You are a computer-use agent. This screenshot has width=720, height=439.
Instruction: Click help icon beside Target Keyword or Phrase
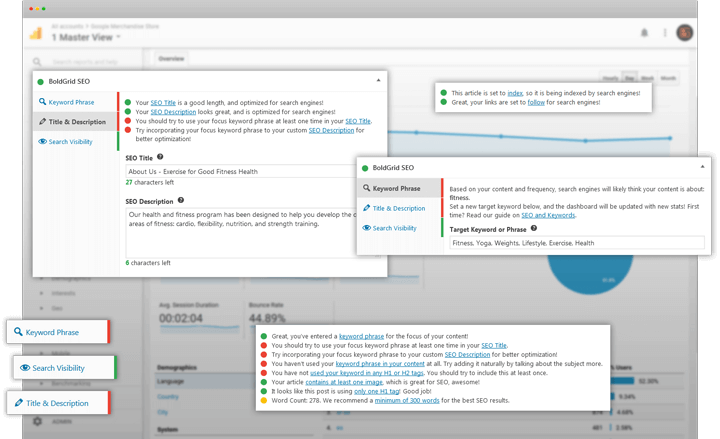534,228
